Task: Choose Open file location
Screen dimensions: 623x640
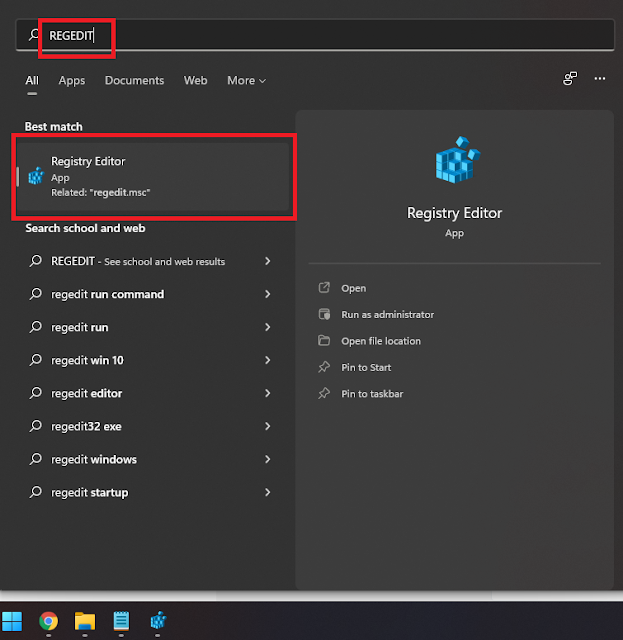Action: pos(381,341)
